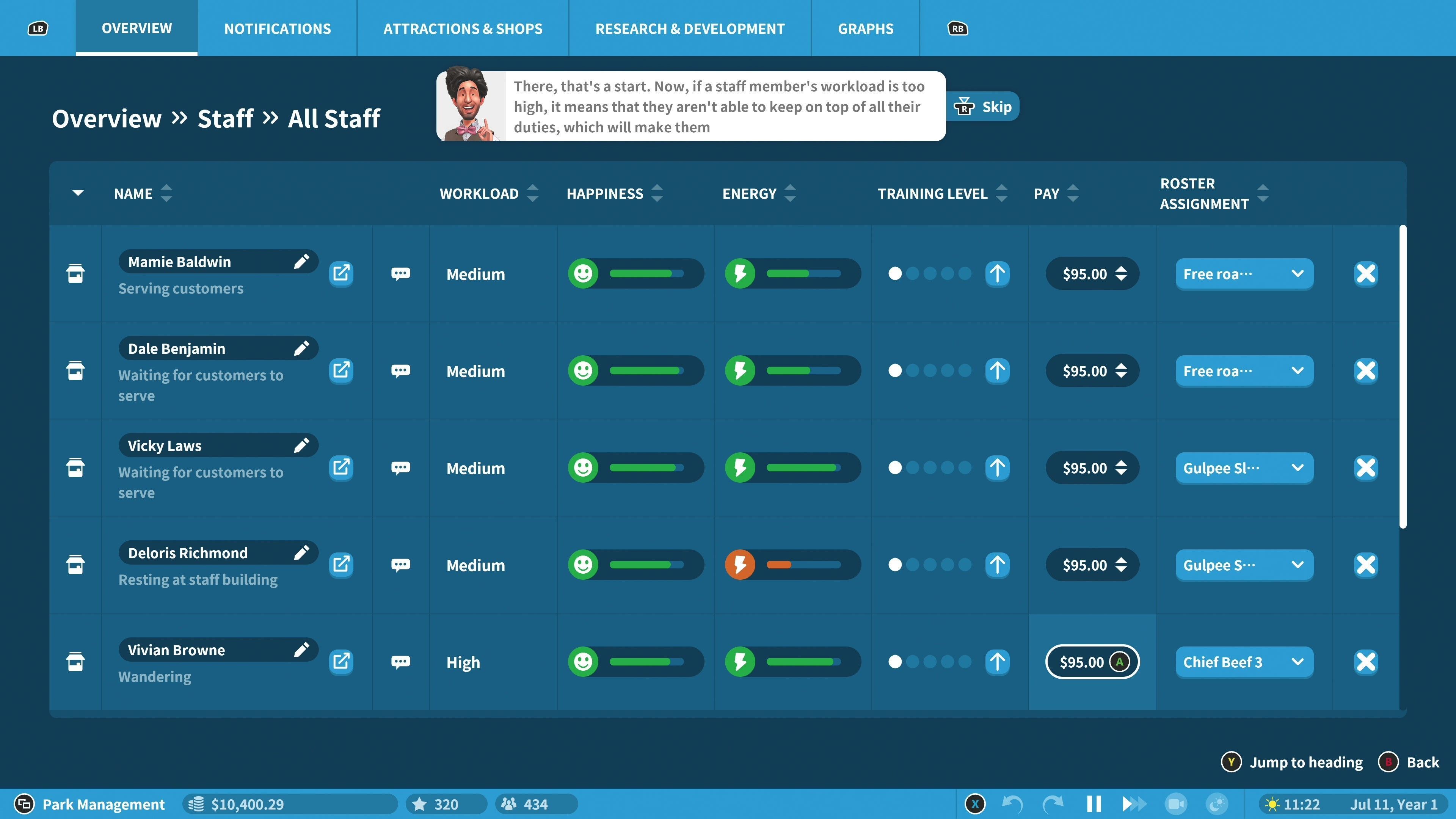The height and width of the screenshot is (819, 1456).
Task: Open Vicky Laws' speech bubble thoughts icon
Action: coord(400,468)
